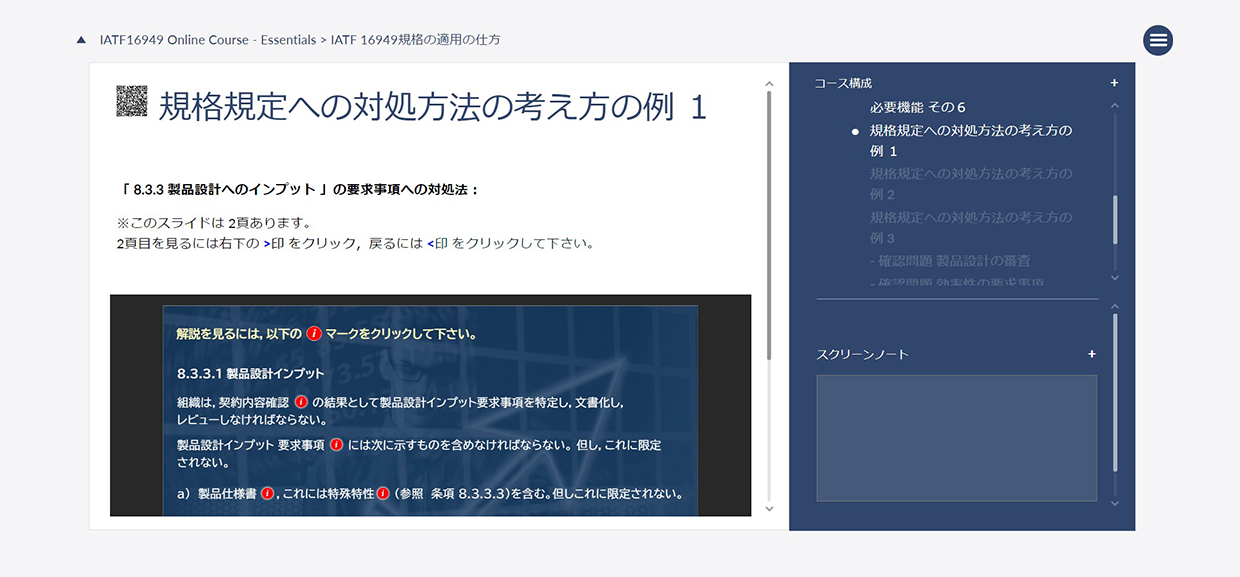Screen dimensions: 1240x577
Task: Click the blue <印 text in the instructions
Action: (x=438, y=243)
